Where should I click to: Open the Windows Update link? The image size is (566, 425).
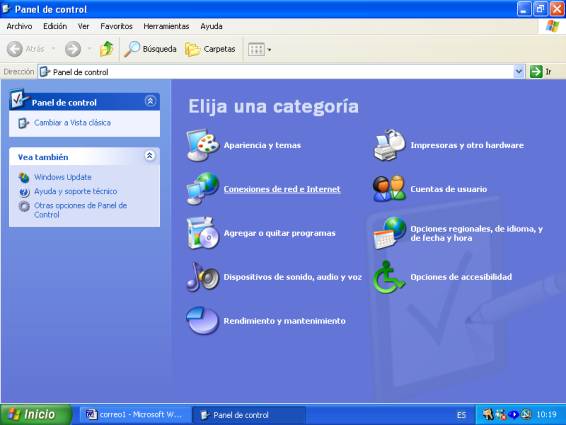(x=62, y=177)
